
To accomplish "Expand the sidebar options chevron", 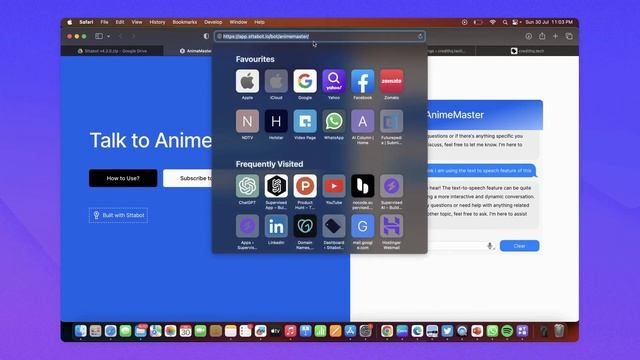I will pyautogui.click(x=108, y=36).
